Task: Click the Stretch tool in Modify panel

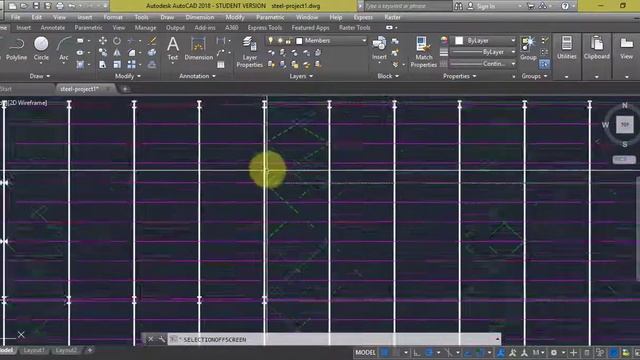Action: (x=103, y=64)
